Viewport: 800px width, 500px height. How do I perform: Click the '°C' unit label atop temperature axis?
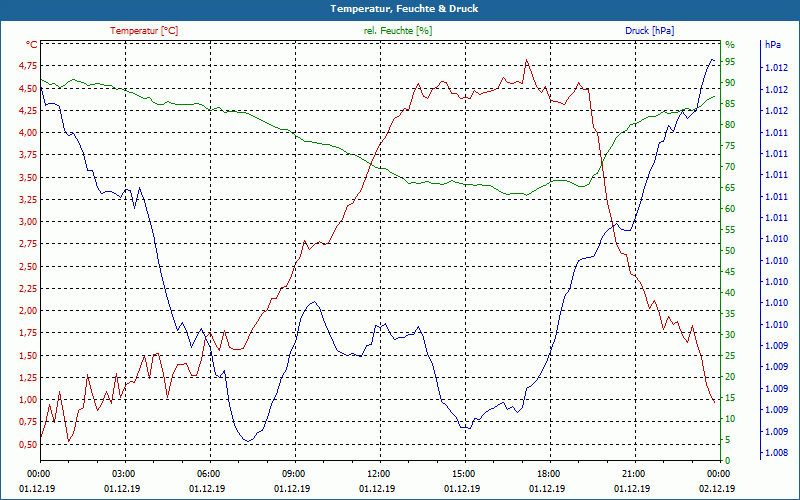tap(32, 44)
